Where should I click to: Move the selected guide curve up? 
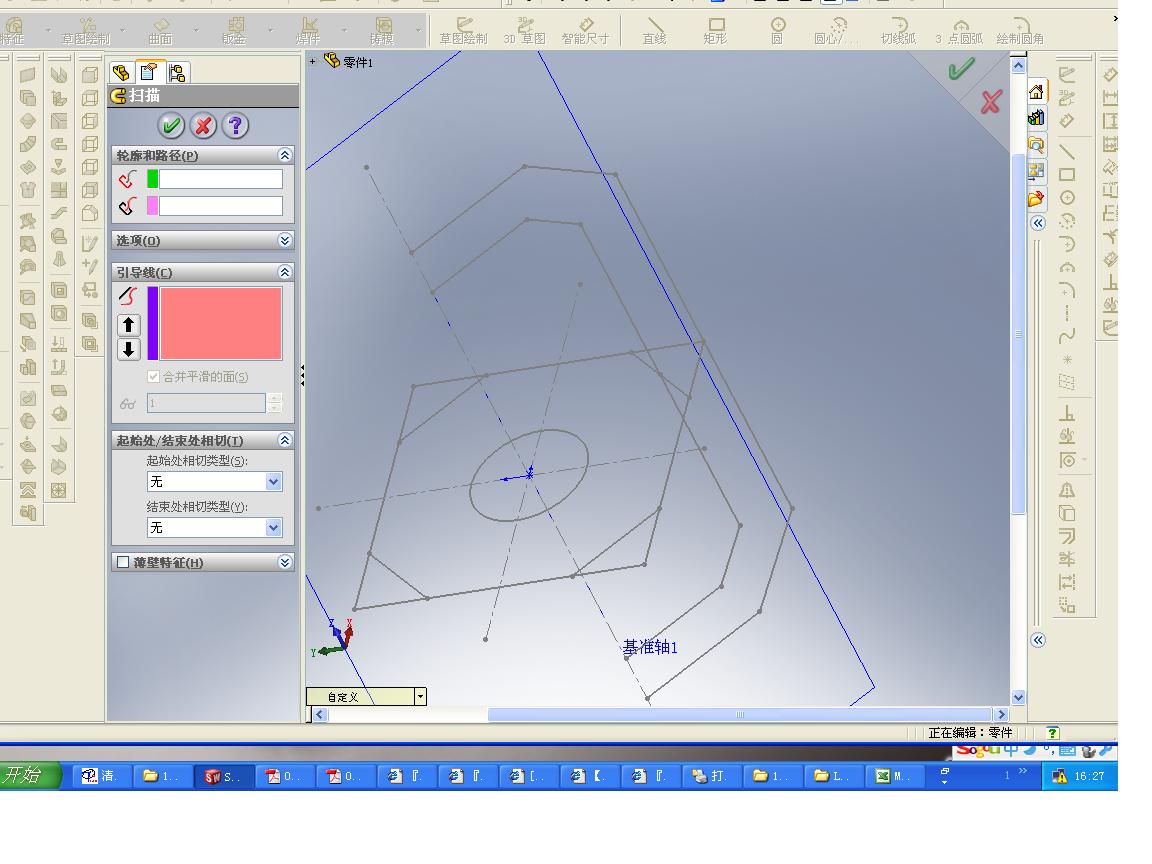pyautogui.click(x=129, y=325)
